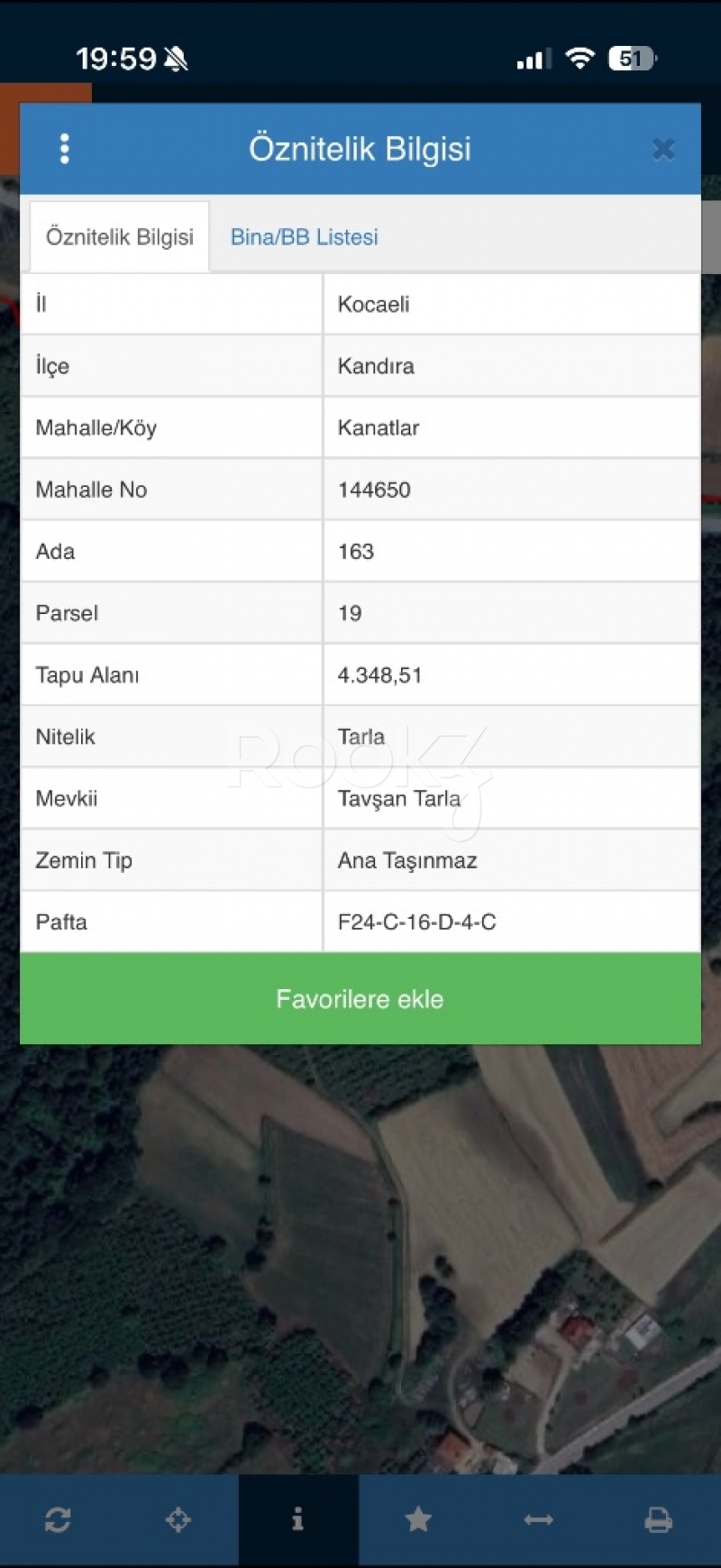
Task: Click the Kandıra district value
Action: coord(376,366)
